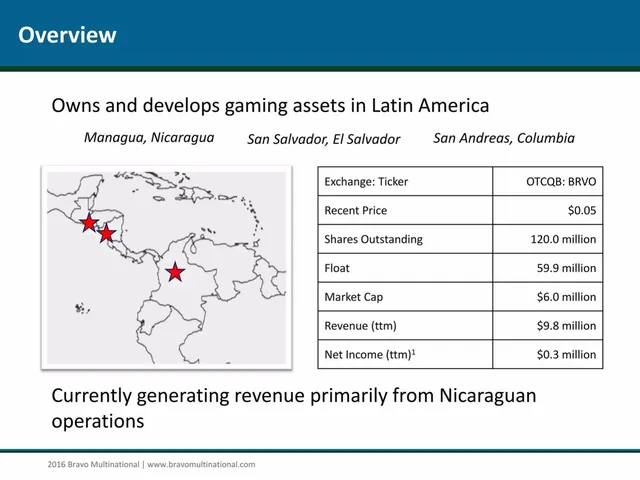640x480 pixels.
Task: Click the 'San Andreas, Columbia' location label
Action: coord(504,138)
